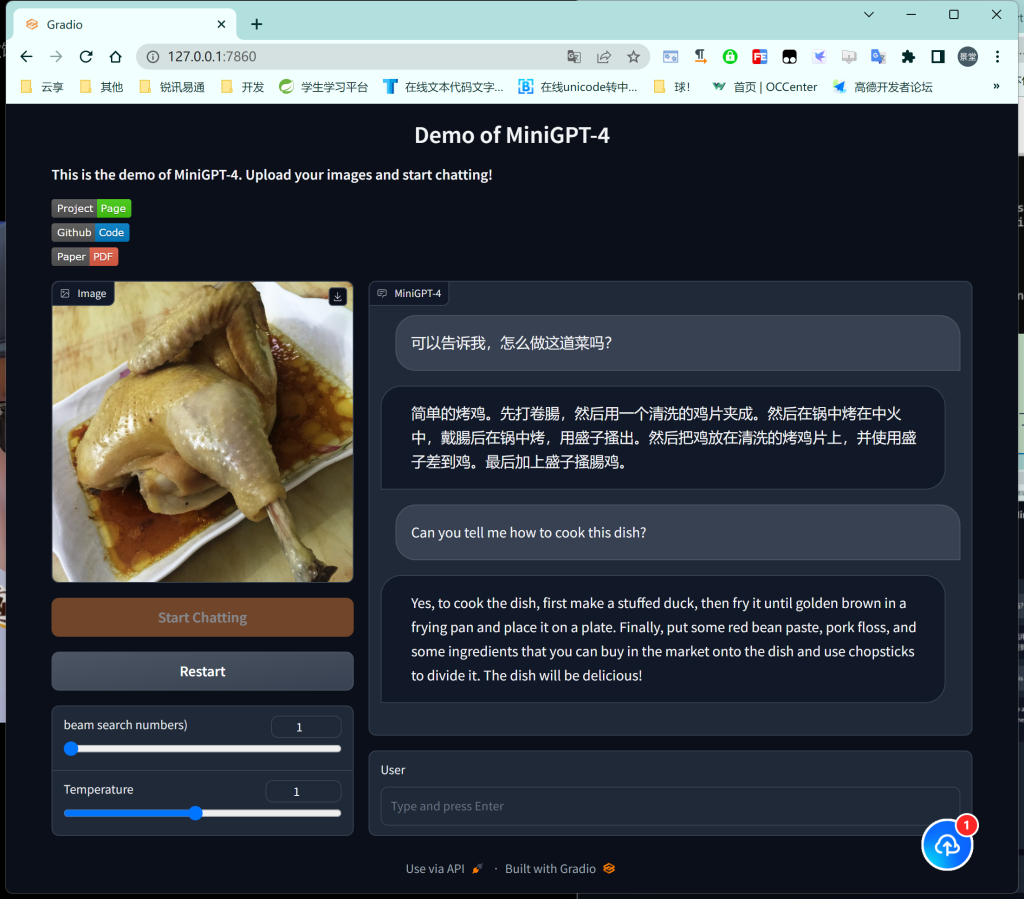This screenshot has height=899, width=1024.
Task: Adjust the Temperature slider
Action: click(202, 813)
